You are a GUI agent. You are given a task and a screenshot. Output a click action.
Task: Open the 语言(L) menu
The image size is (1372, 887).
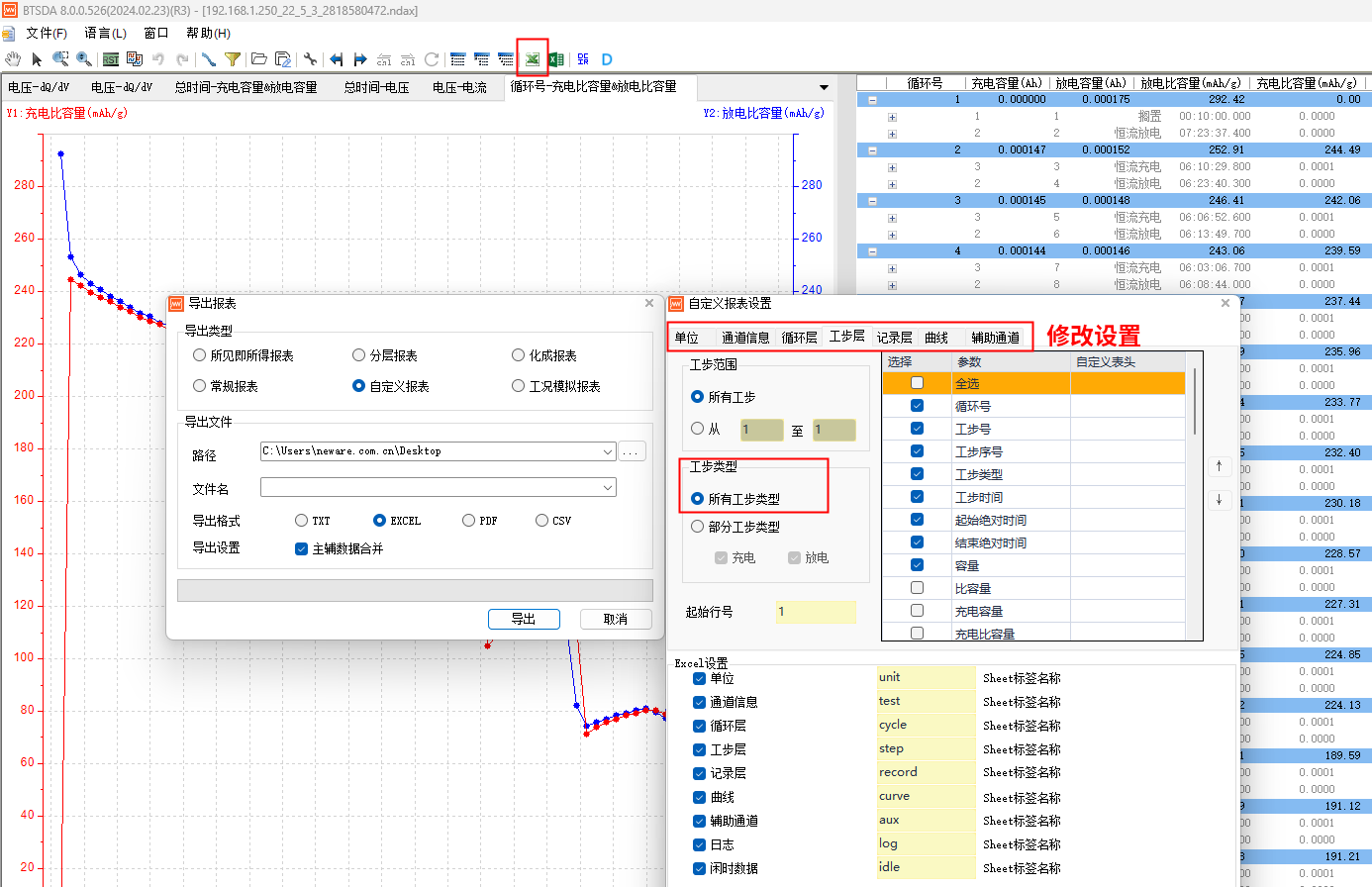pyautogui.click(x=105, y=33)
